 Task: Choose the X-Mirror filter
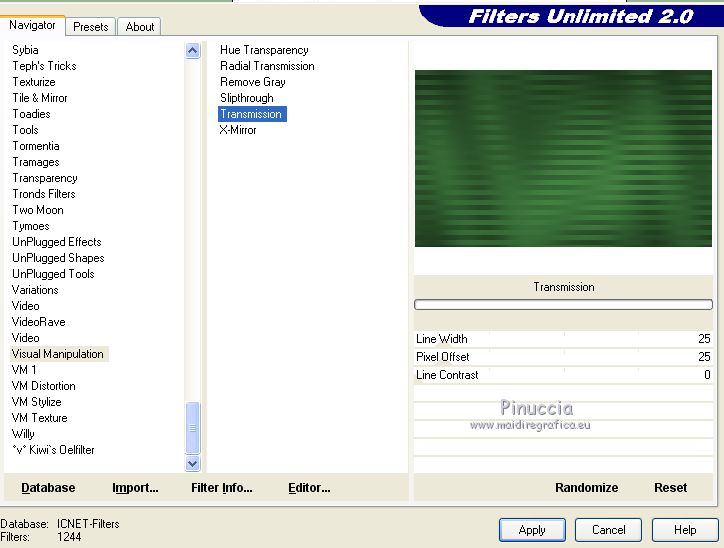238,130
